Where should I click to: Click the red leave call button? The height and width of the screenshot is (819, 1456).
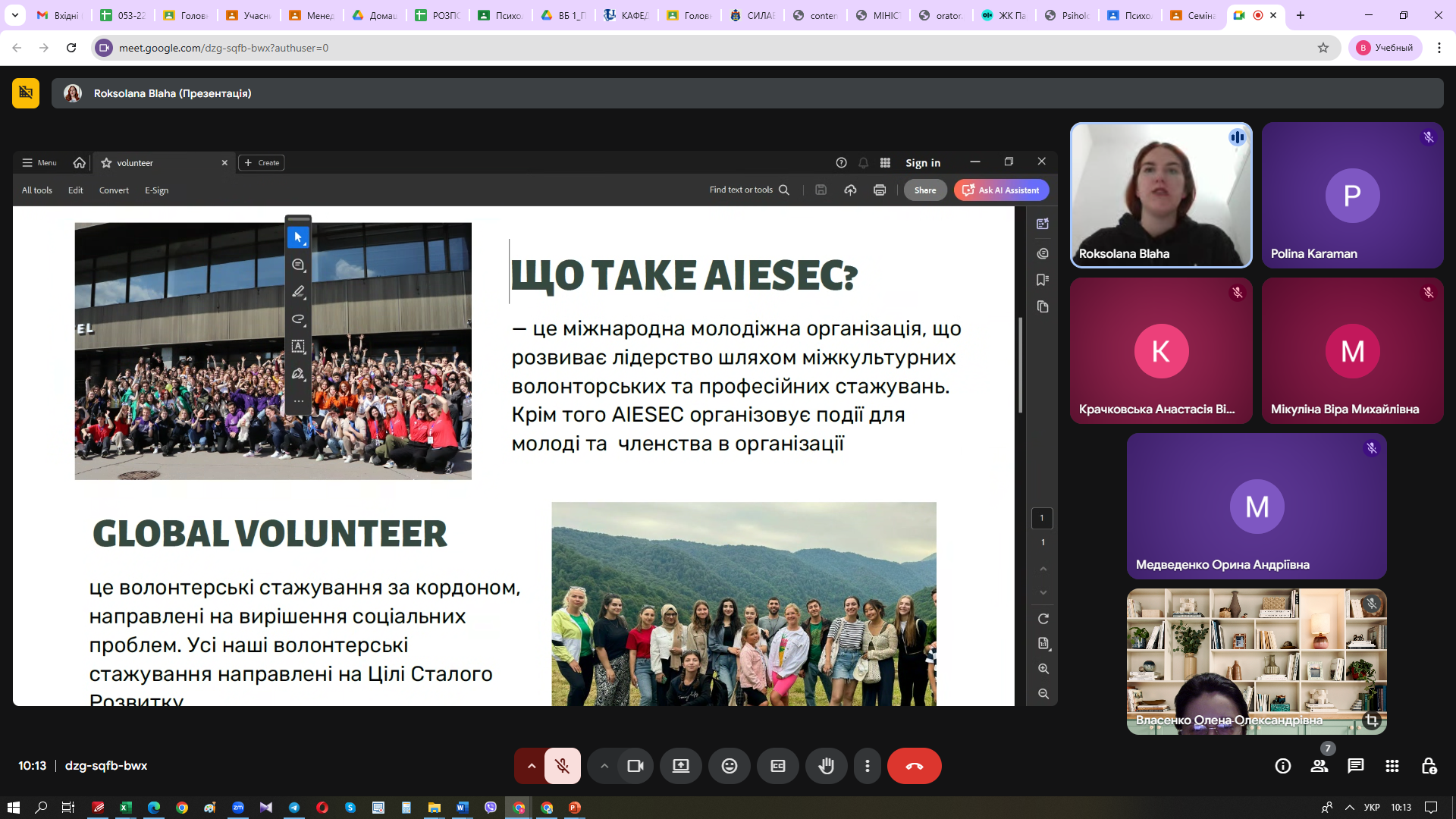[914, 766]
